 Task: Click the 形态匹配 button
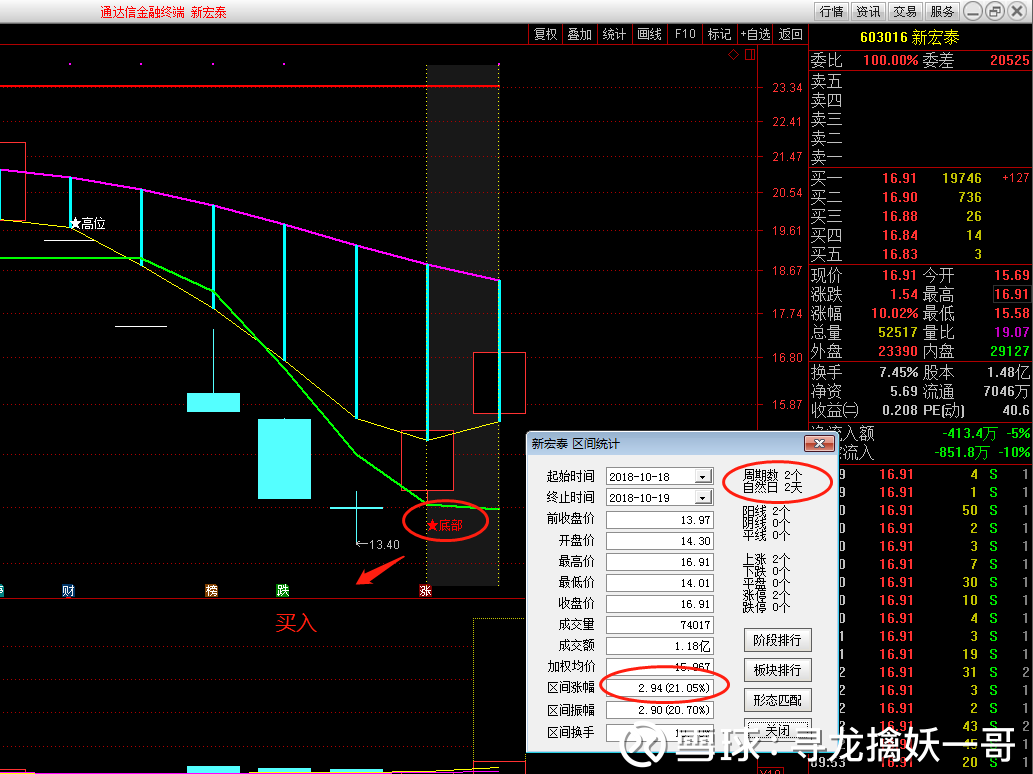[x=777, y=700]
